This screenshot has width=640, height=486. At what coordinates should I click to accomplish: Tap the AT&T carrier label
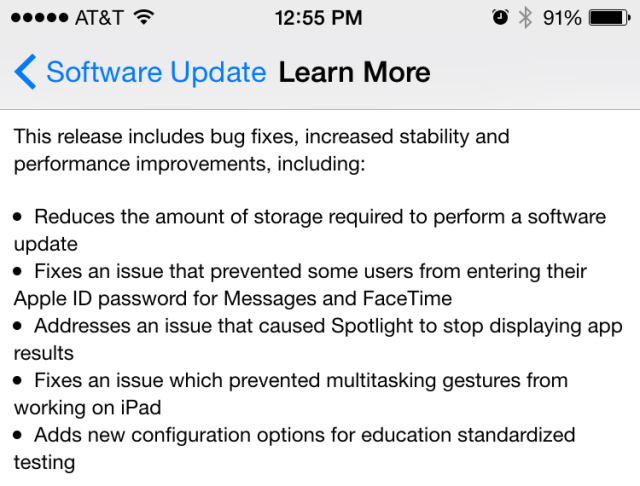[99, 18]
